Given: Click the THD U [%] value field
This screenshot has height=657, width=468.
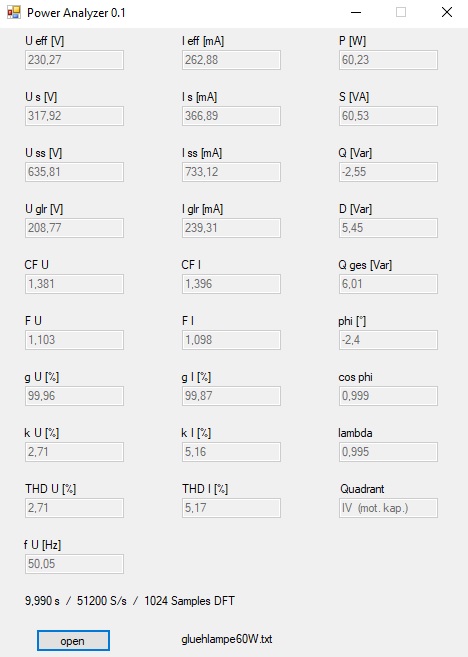Looking at the screenshot, I should [74, 508].
